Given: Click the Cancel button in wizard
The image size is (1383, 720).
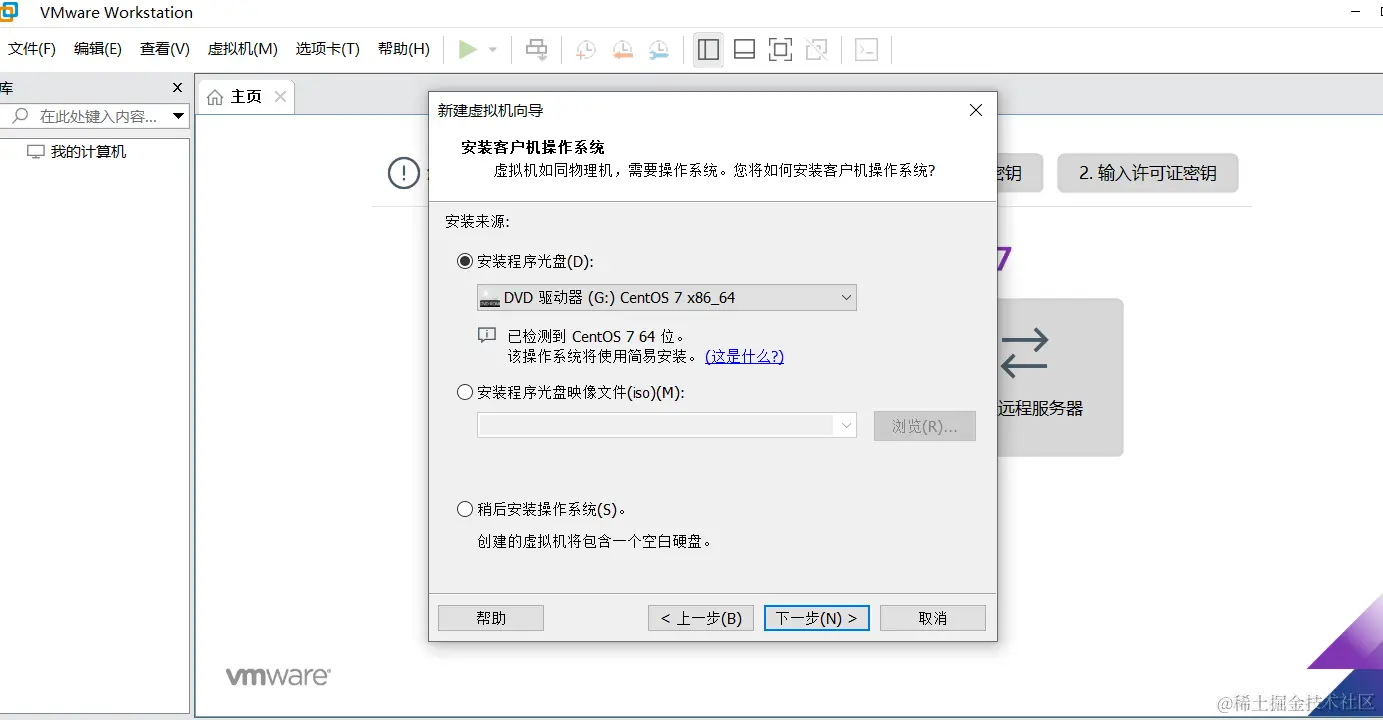Looking at the screenshot, I should tap(933, 618).
